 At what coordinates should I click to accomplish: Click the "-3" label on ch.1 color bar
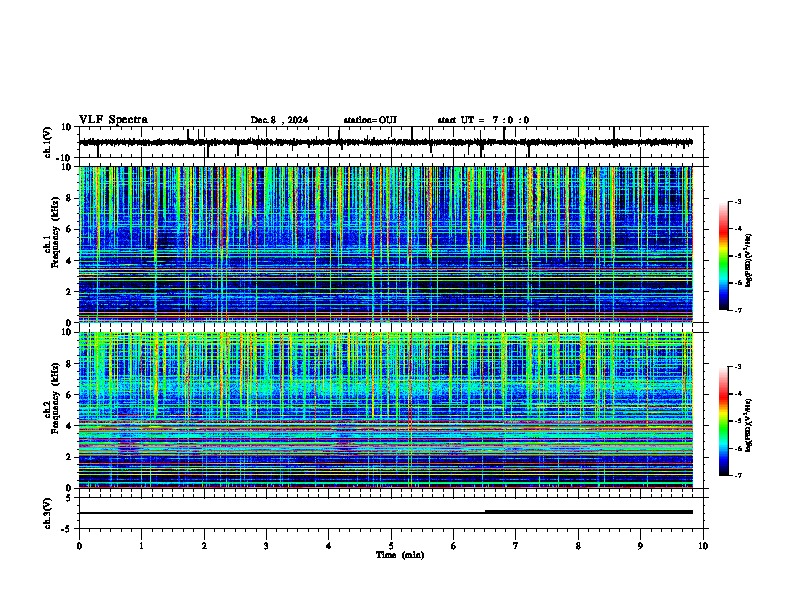click(x=737, y=201)
